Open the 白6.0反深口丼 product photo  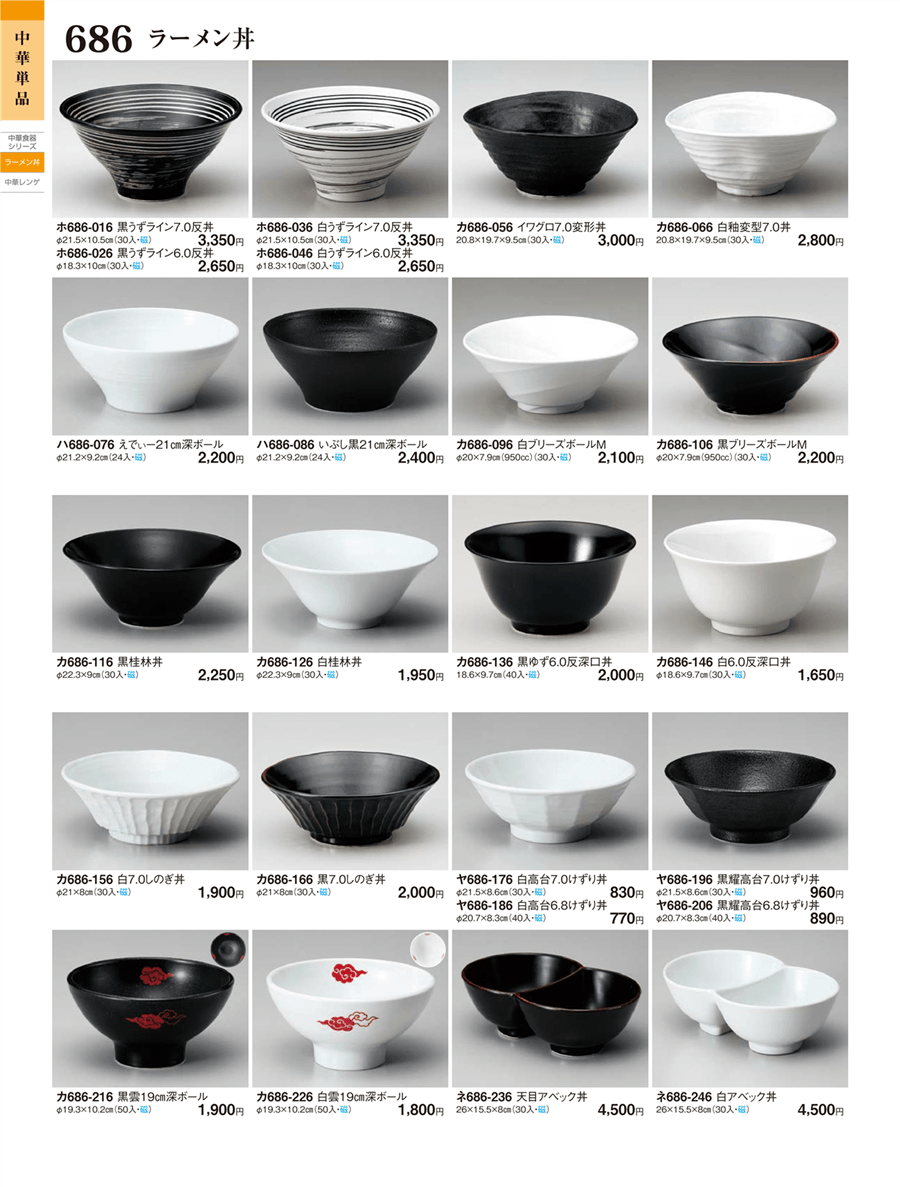pos(750,573)
